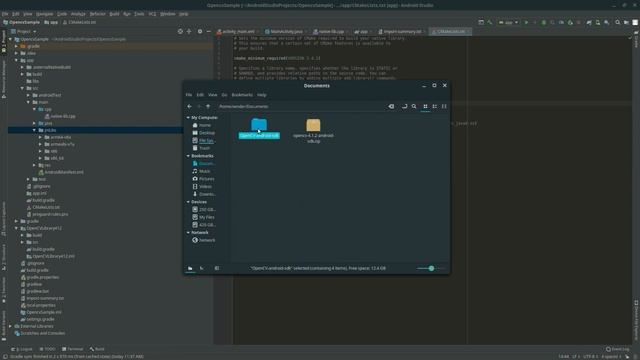640x360 pixels.
Task: Open 250 GB device in file manager
Action: pyautogui.click(x=204, y=210)
